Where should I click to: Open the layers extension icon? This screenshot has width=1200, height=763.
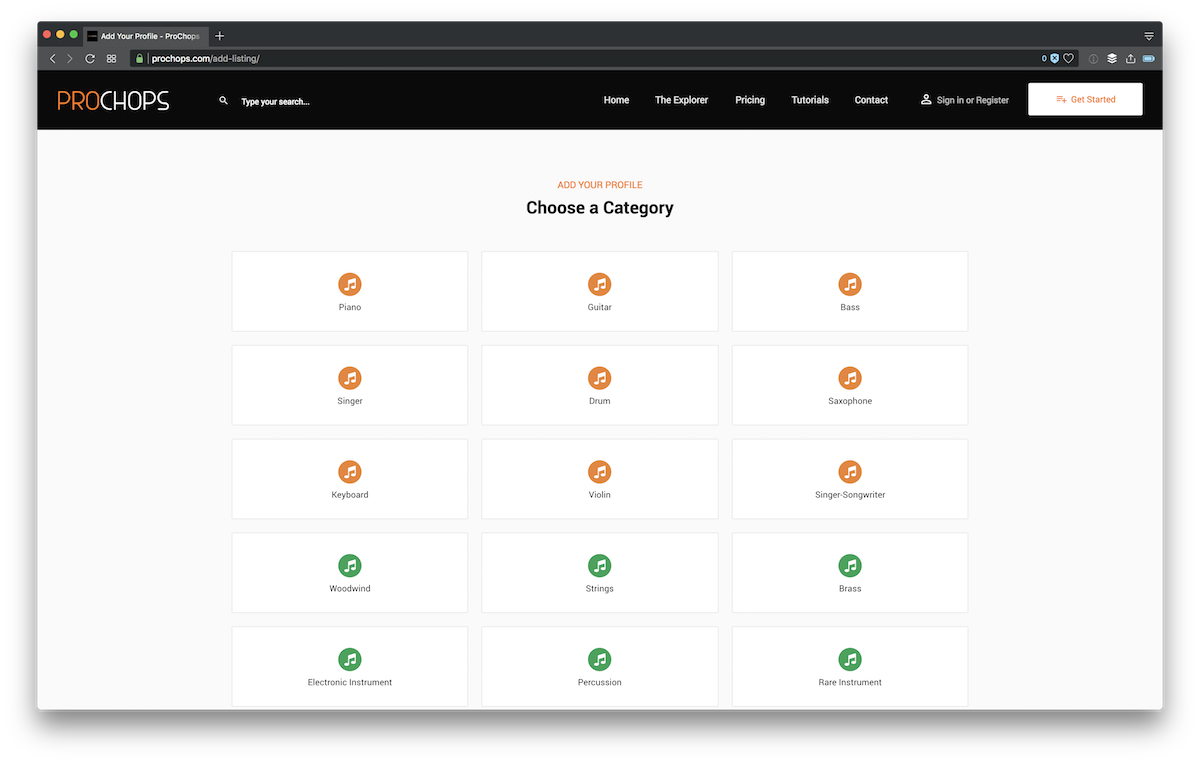(1112, 59)
